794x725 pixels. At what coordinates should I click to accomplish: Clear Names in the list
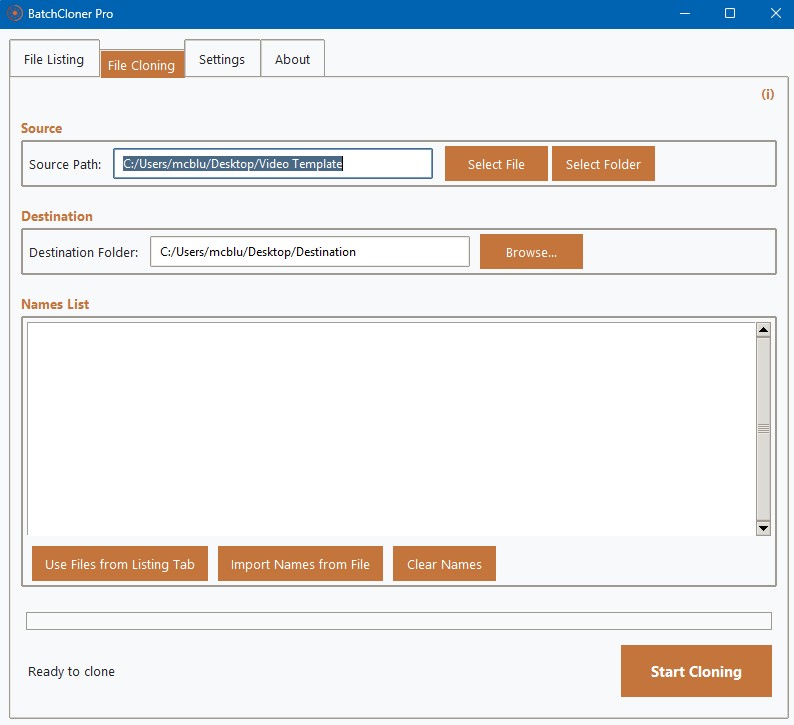(444, 563)
